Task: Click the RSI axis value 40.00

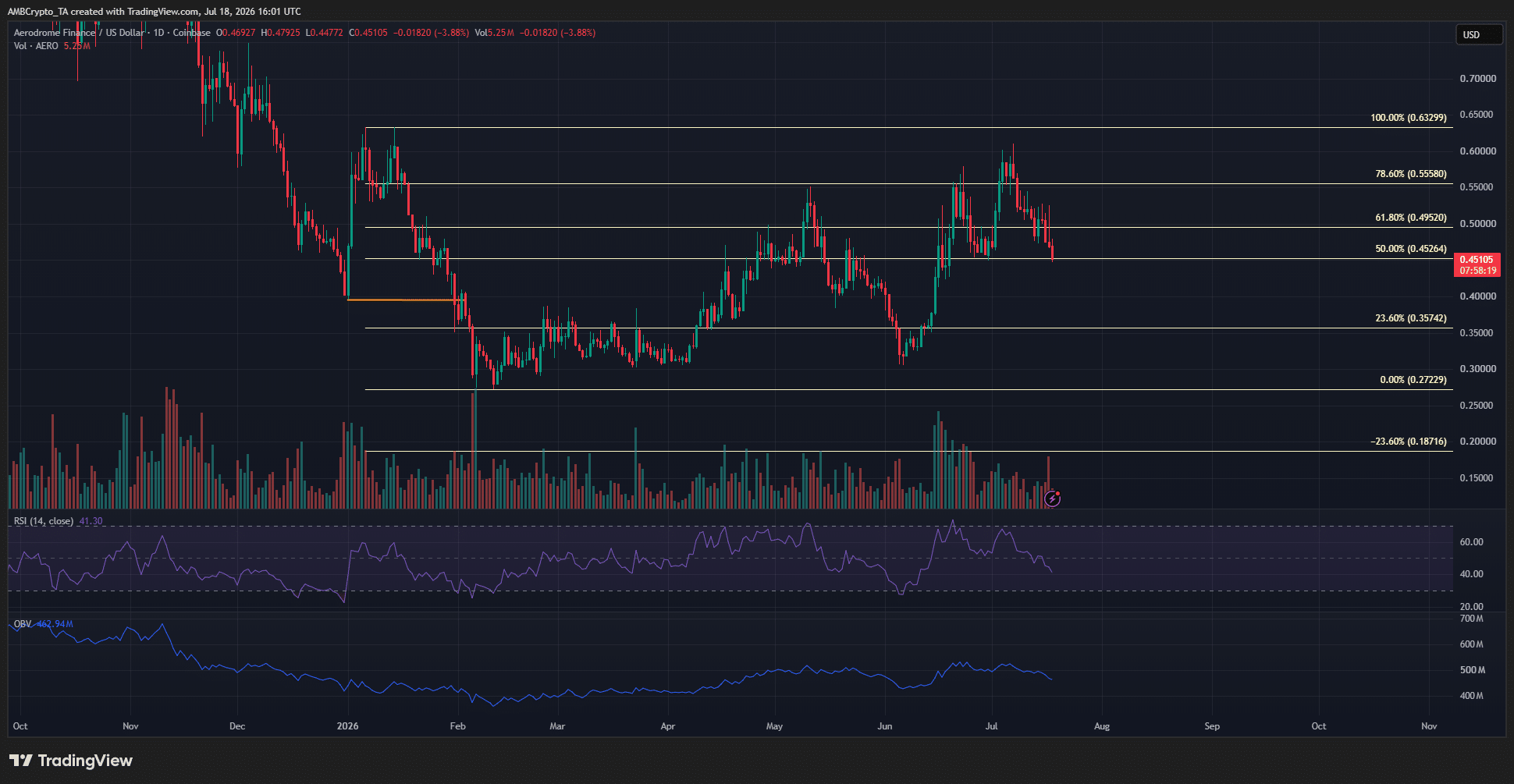Action: tap(1472, 574)
